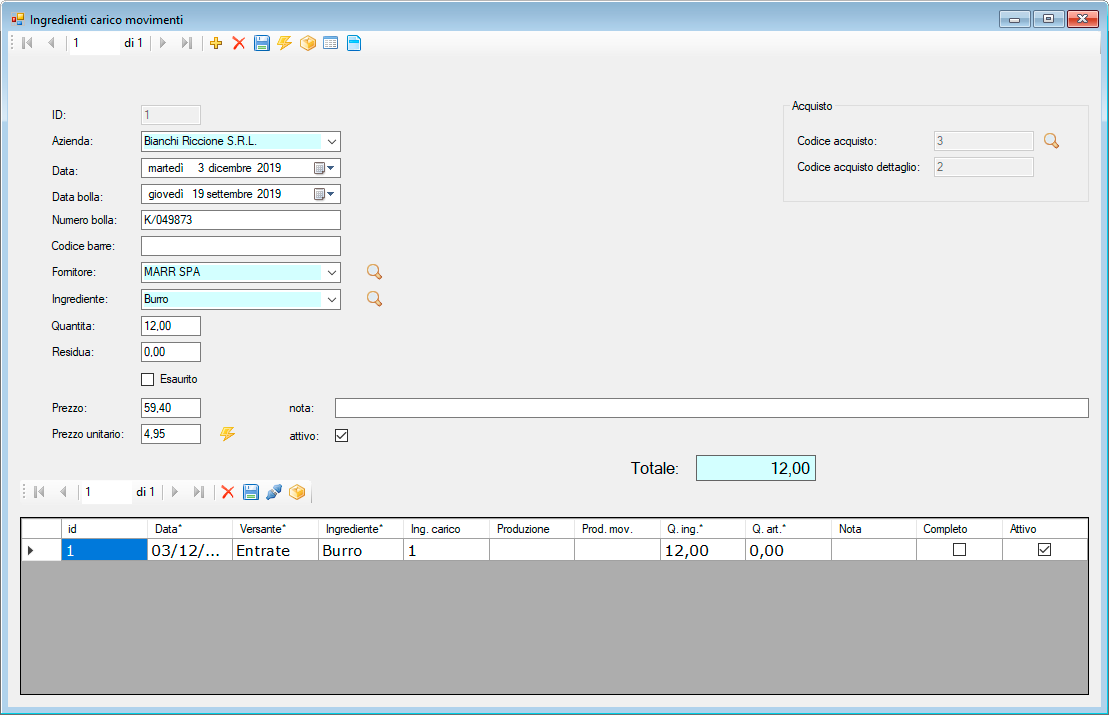
Task: Go to first record in lower navigator
Action: coord(40,492)
